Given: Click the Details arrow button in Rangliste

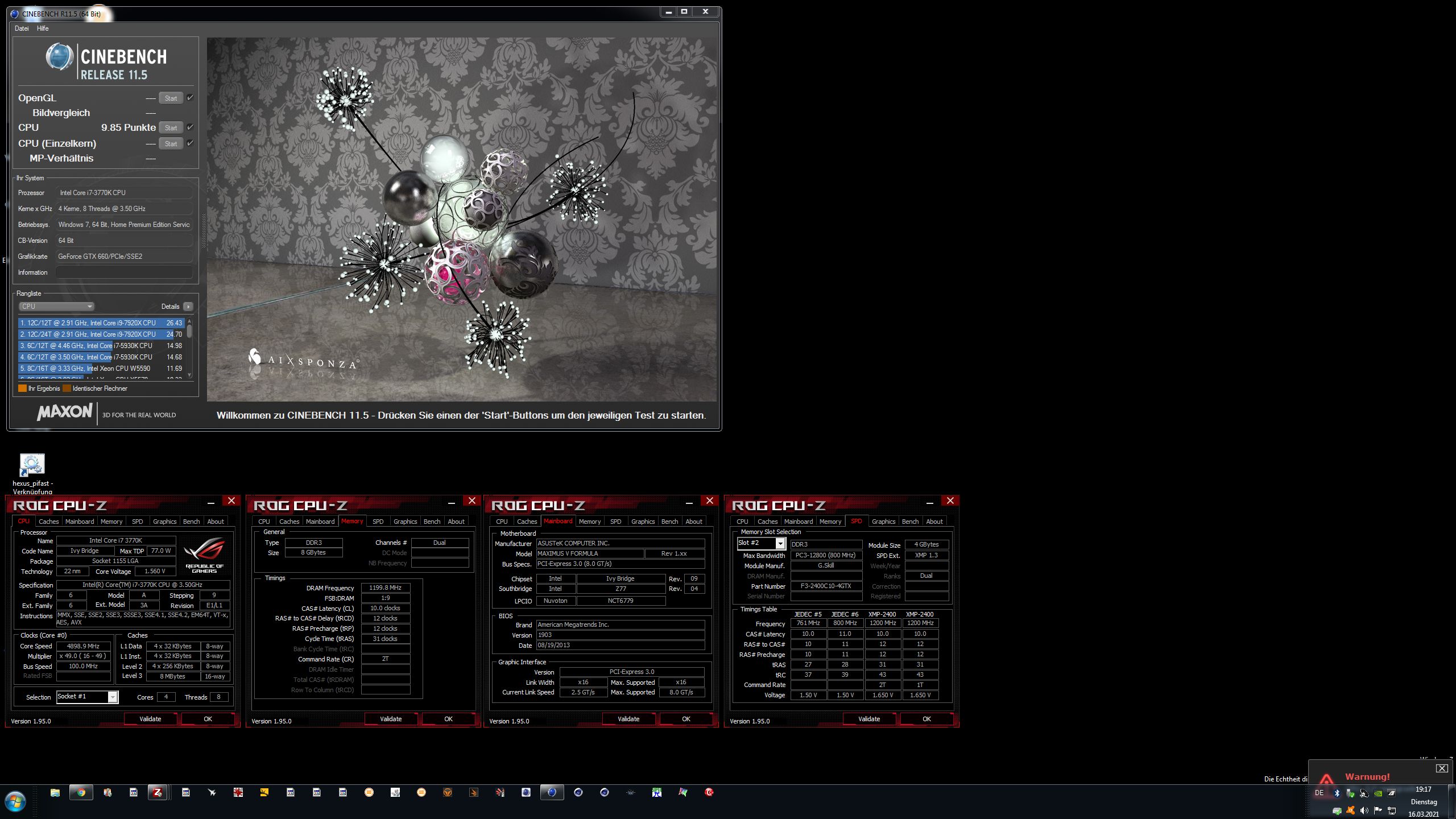Looking at the screenshot, I should coord(188,307).
